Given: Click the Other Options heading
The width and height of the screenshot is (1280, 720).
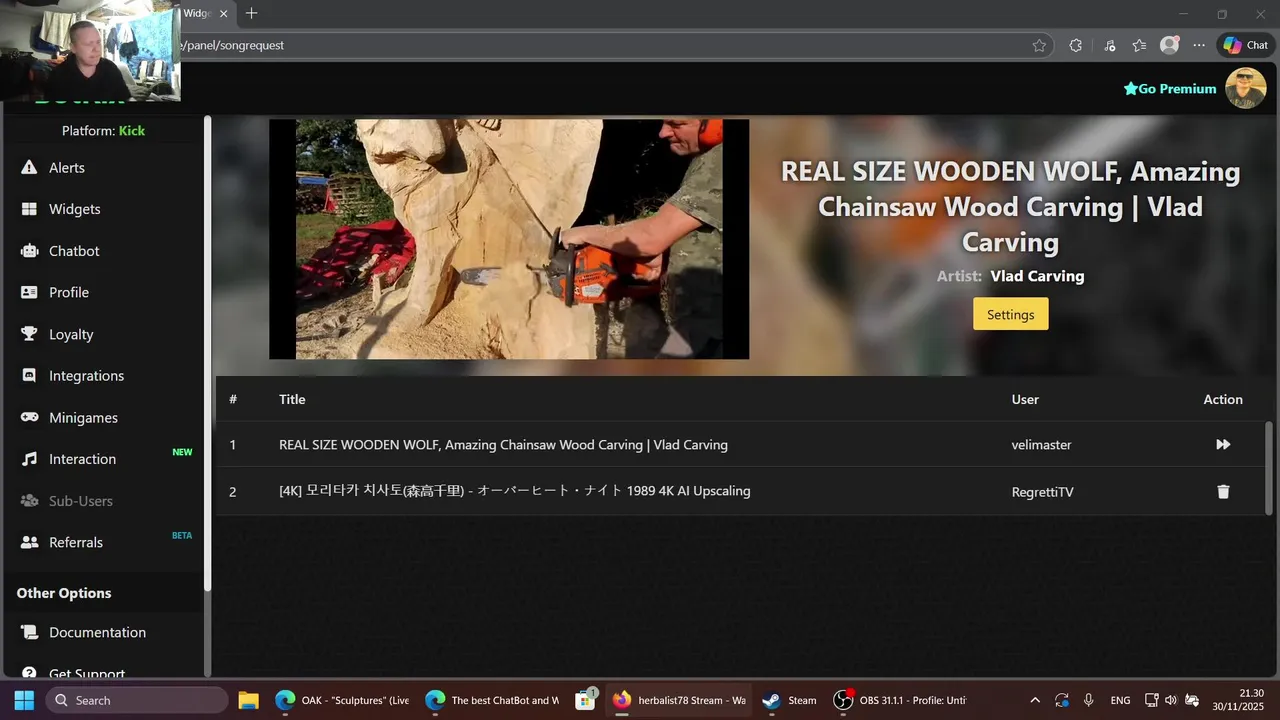Looking at the screenshot, I should (x=64, y=593).
